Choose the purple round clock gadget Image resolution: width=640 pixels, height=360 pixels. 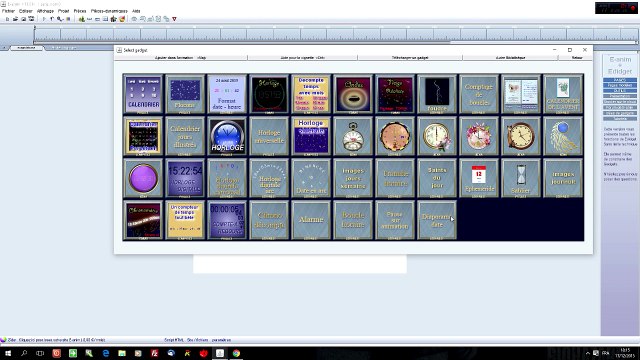click(x=143, y=178)
